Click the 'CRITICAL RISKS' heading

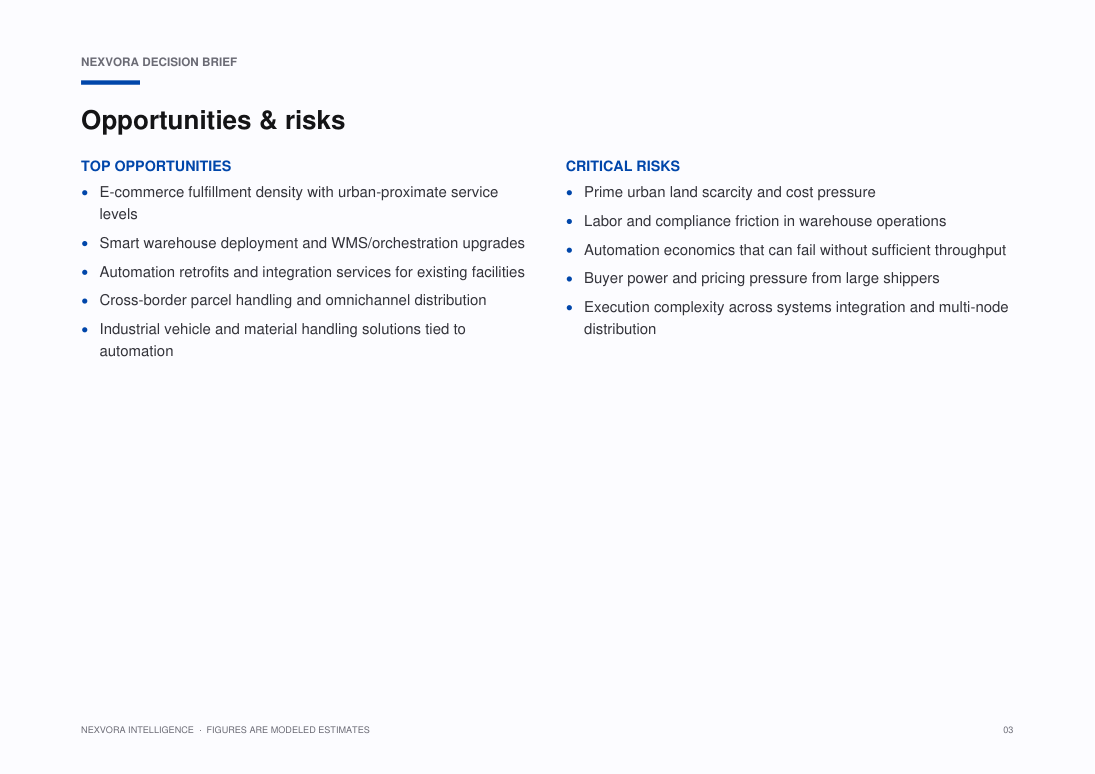[x=622, y=166]
